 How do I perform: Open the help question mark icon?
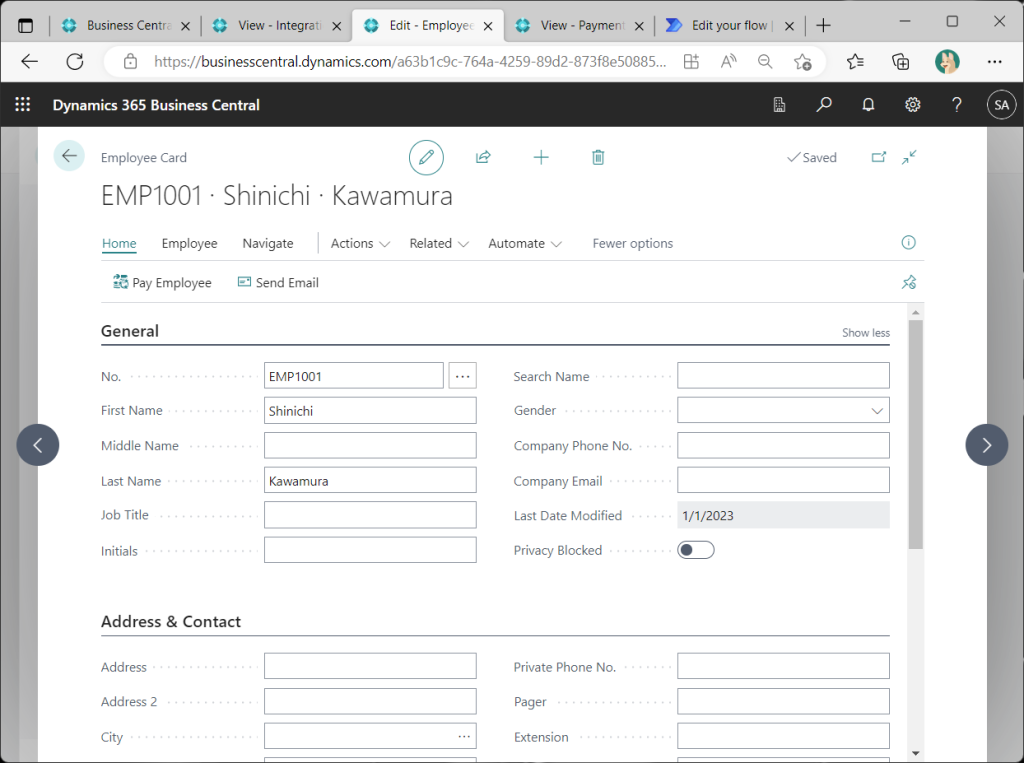[957, 105]
